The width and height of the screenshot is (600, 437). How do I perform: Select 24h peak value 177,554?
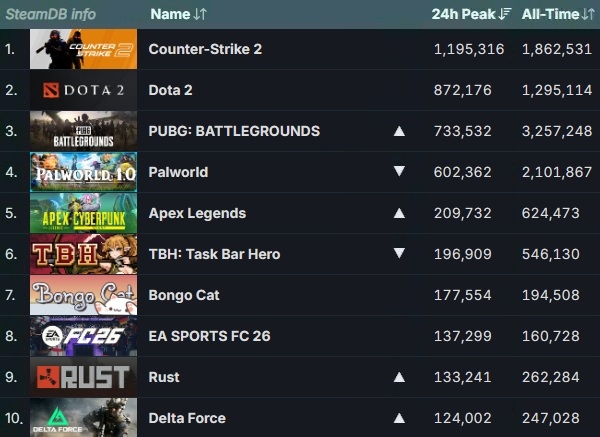pyautogui.click(x=463, y=295)
